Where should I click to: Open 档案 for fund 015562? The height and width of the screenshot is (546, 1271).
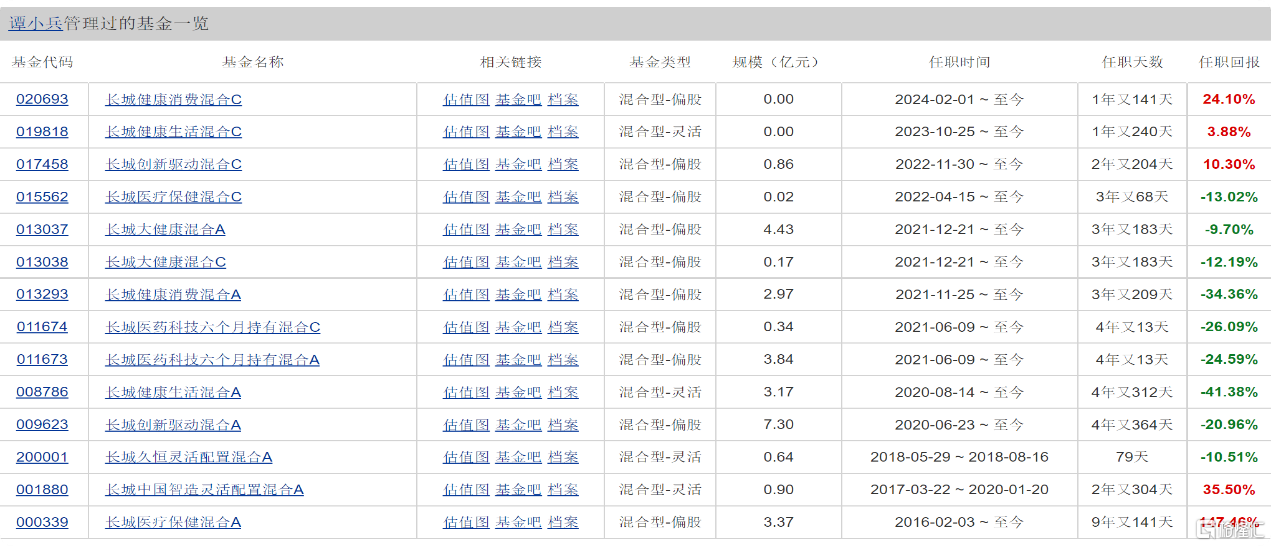563,197
